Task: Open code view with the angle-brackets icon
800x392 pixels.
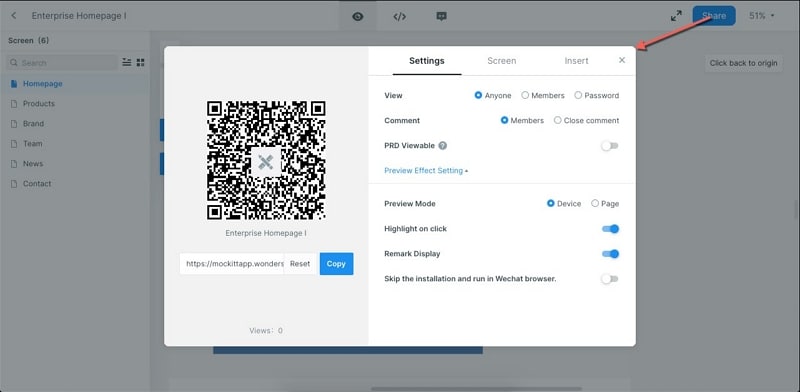Action: [399, 16]
